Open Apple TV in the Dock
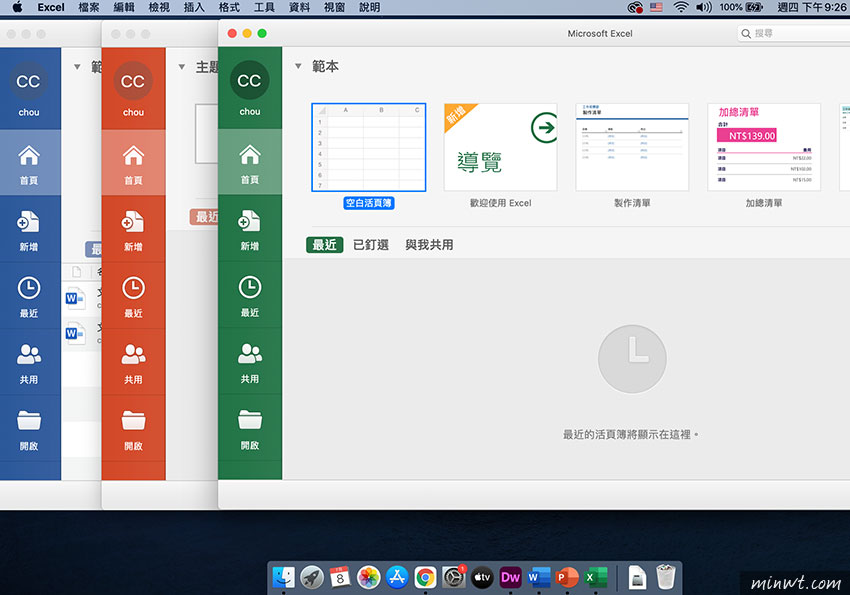Viewport: 850px width, 595px height. [x=482, y=577]
